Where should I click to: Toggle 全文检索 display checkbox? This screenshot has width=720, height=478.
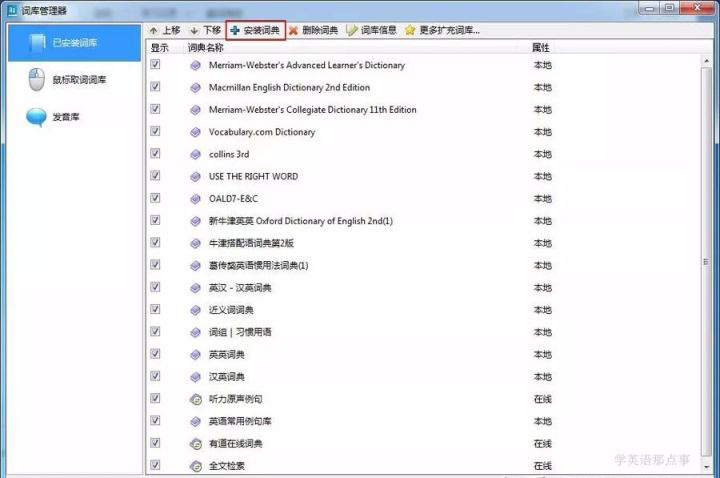coord(155,465)
